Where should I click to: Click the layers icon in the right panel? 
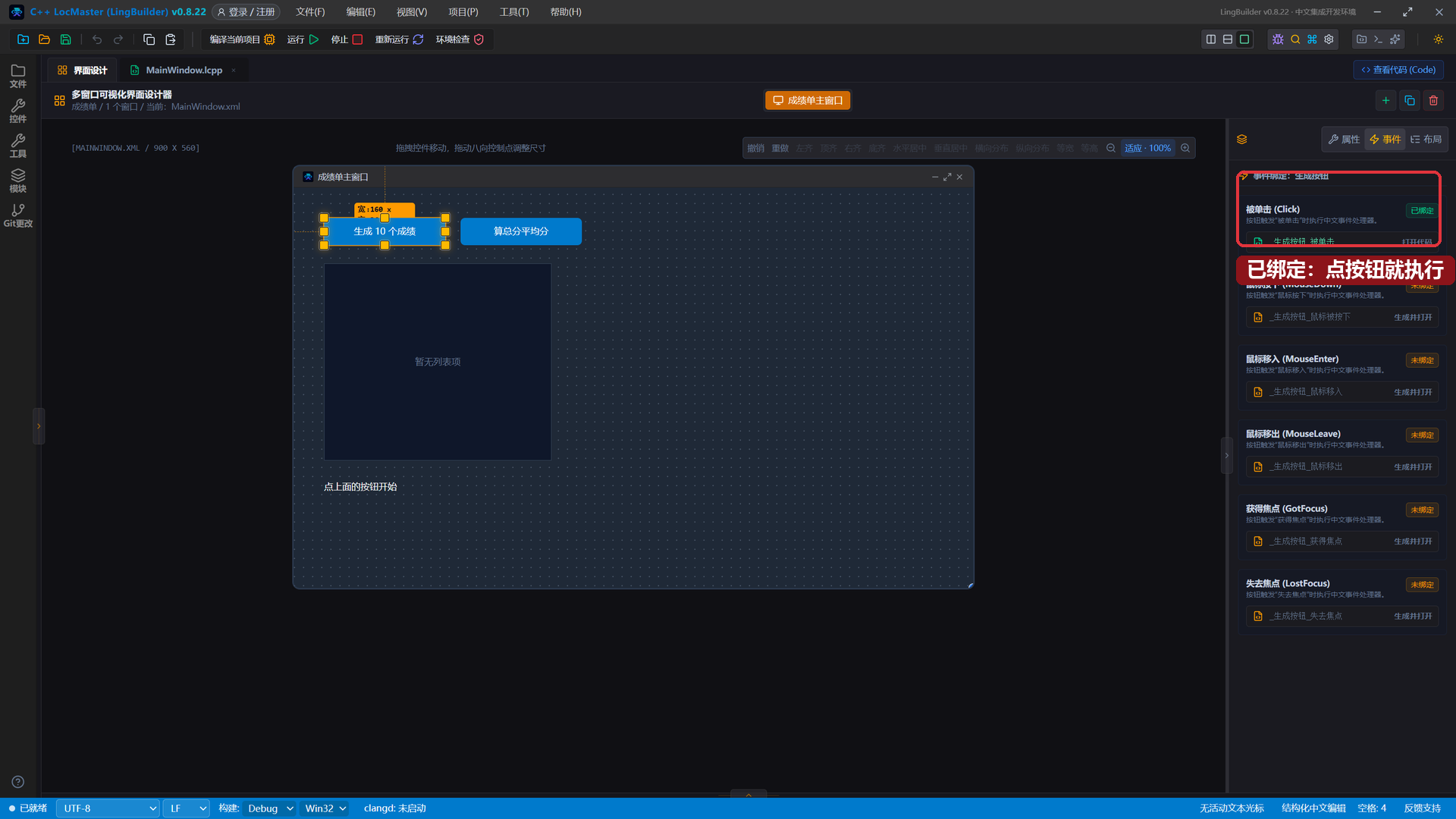pos(1241,140)
